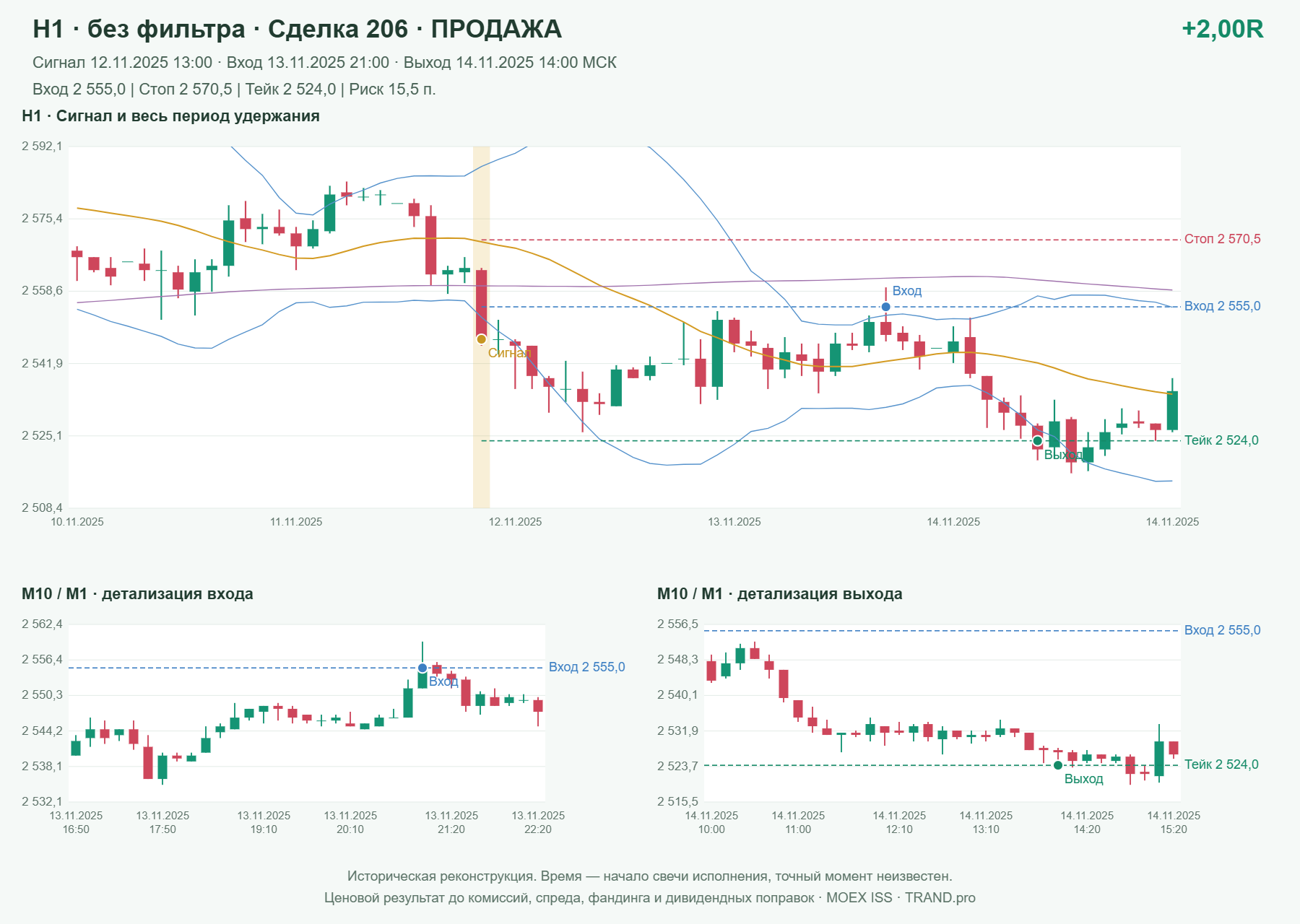The image size is (1300, 924).
Task: Click the '13.11.2025' date axis label on H1 chart
Action: (x=734, y=522)
